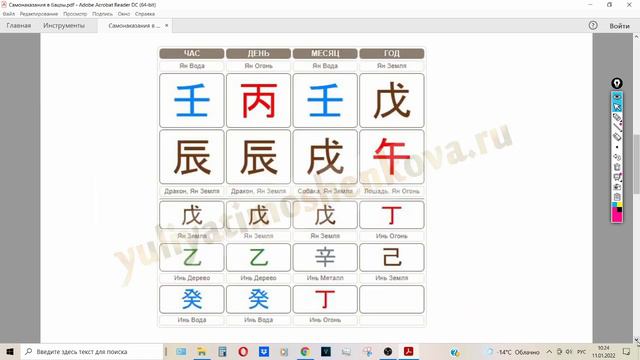Click the МЕСЯЦ column header
The width and height of the screenshot is (640, 360).
[x=325, y=53]
